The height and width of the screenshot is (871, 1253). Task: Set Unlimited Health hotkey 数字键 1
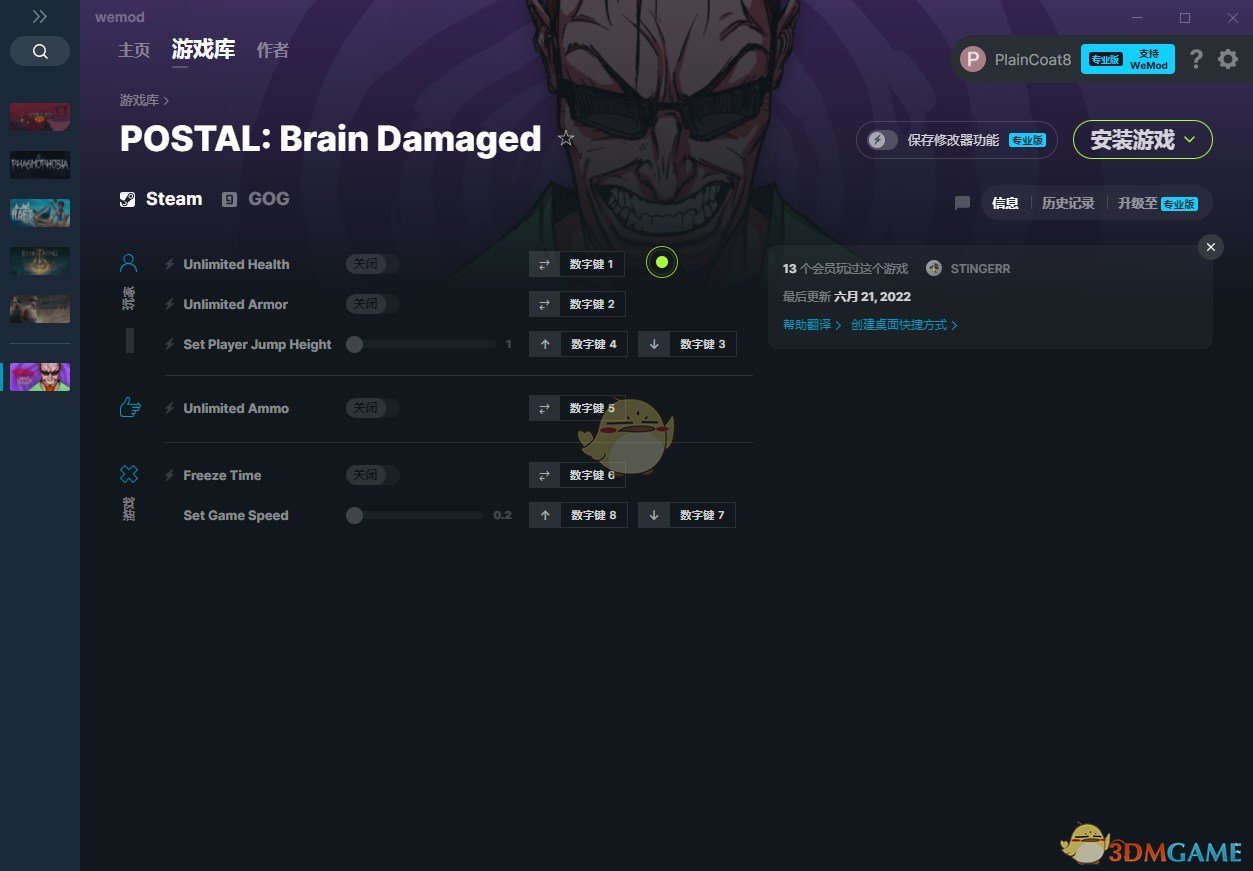(x=577, y=264)
